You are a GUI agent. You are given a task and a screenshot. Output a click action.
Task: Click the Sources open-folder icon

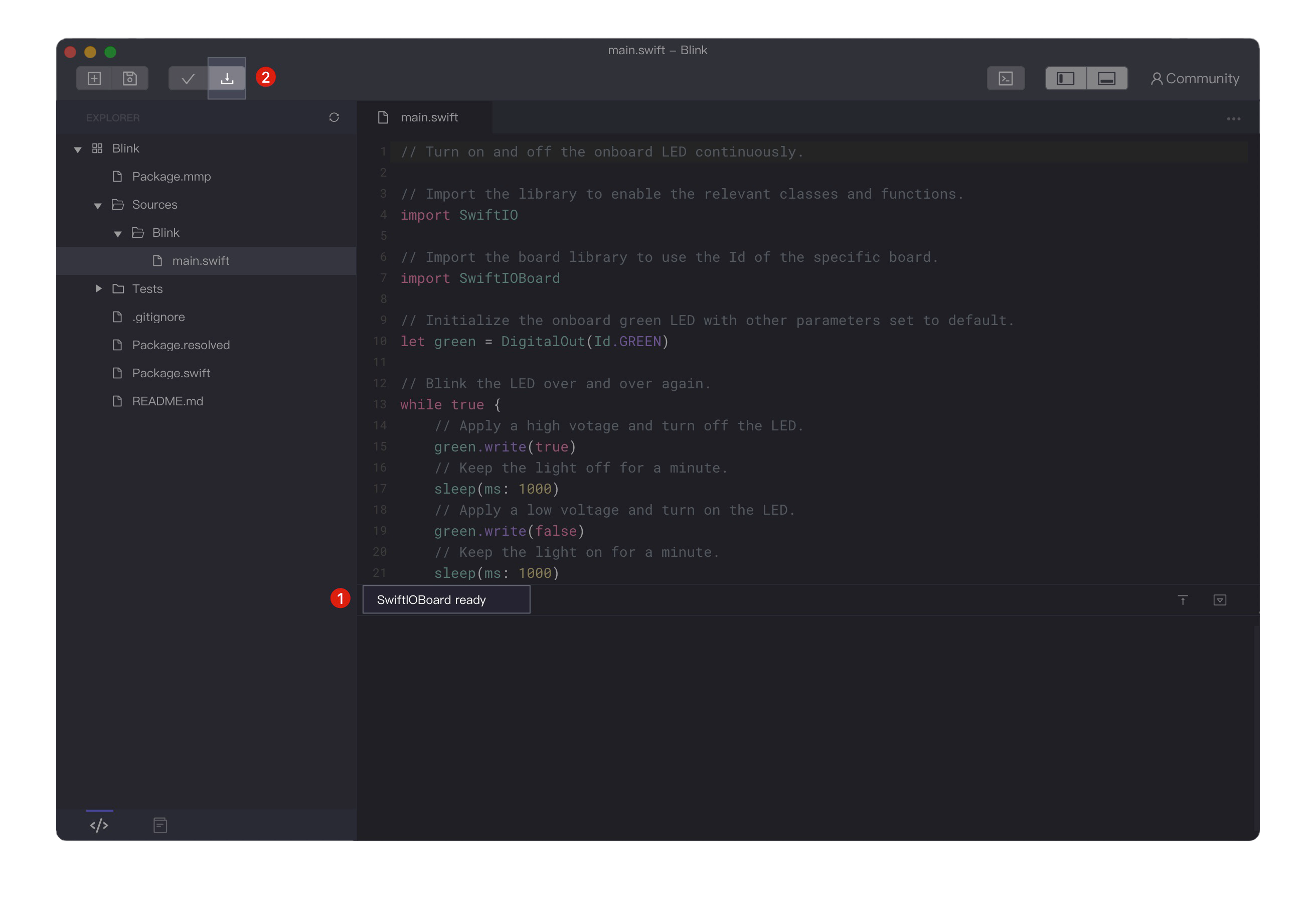118,205
